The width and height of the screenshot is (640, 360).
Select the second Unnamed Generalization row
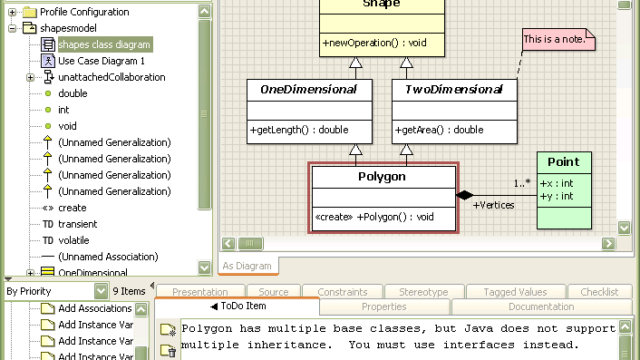click(x=114, y=159)
